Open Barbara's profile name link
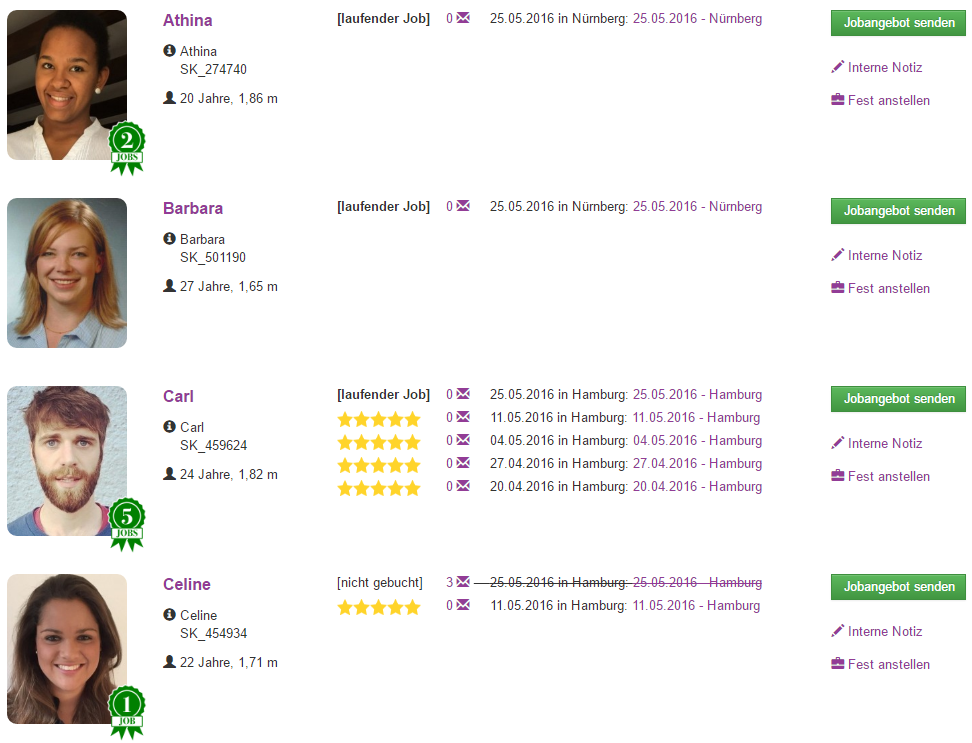Viewport: 972px width, 743px height. tap(193, 208)
